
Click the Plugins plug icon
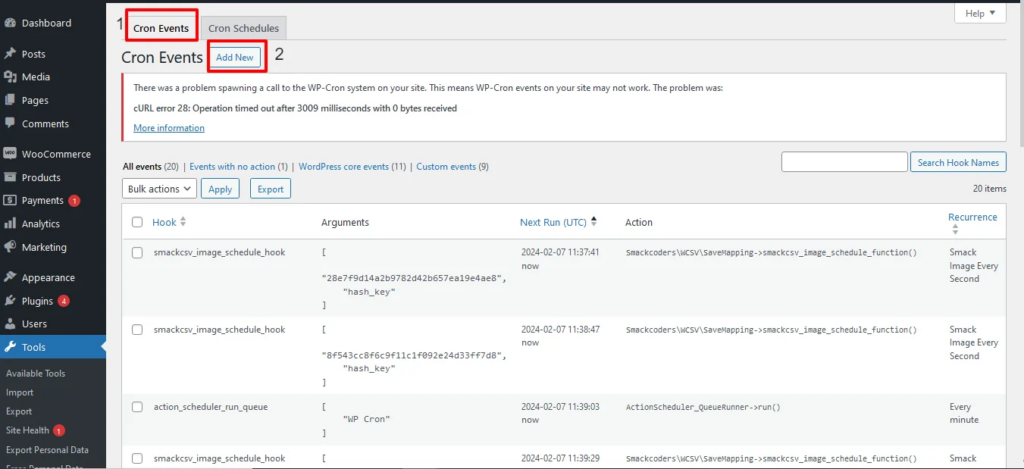click(10, 301)
